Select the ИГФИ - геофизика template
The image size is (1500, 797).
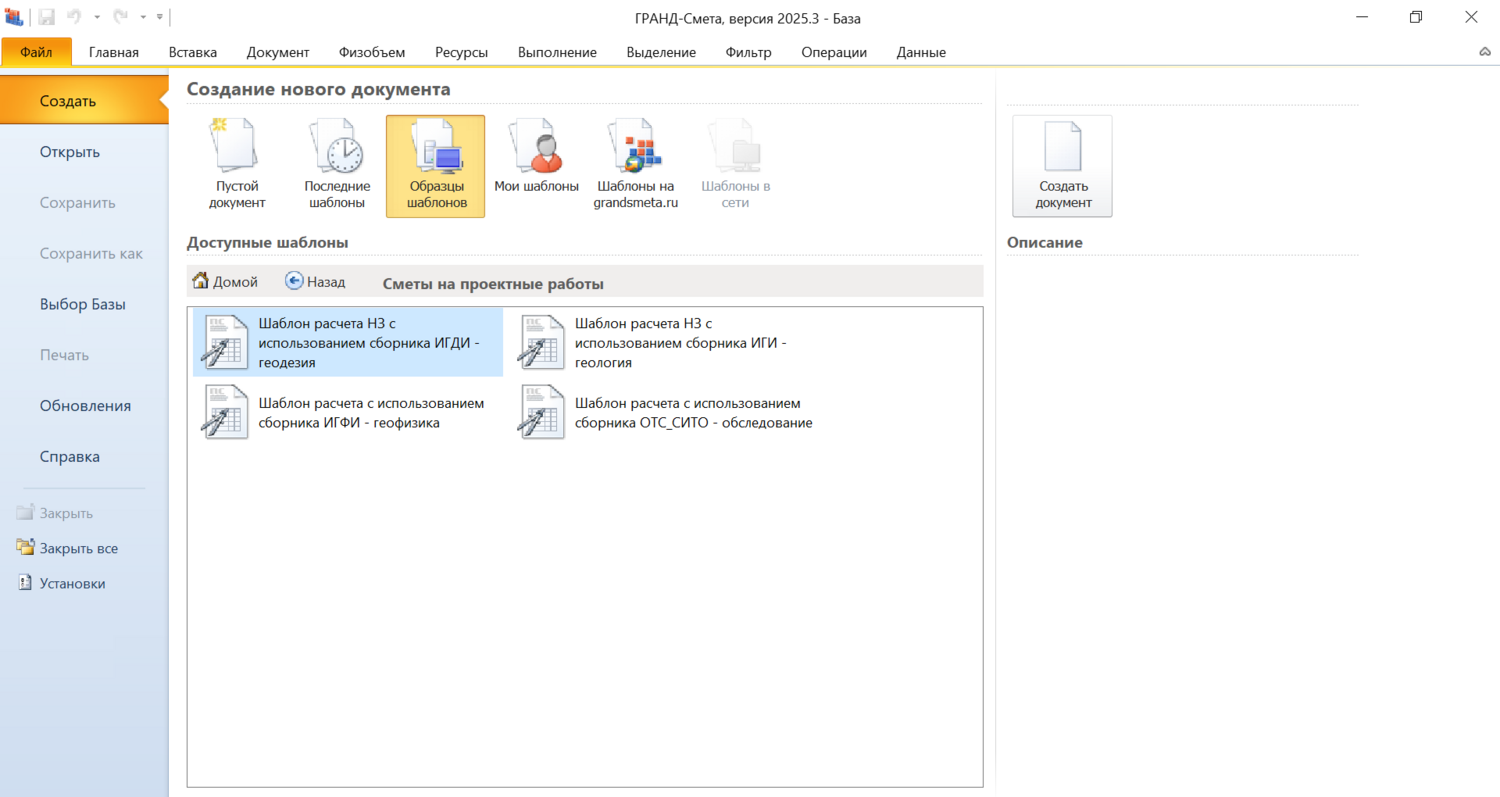[x=348, y=412]
